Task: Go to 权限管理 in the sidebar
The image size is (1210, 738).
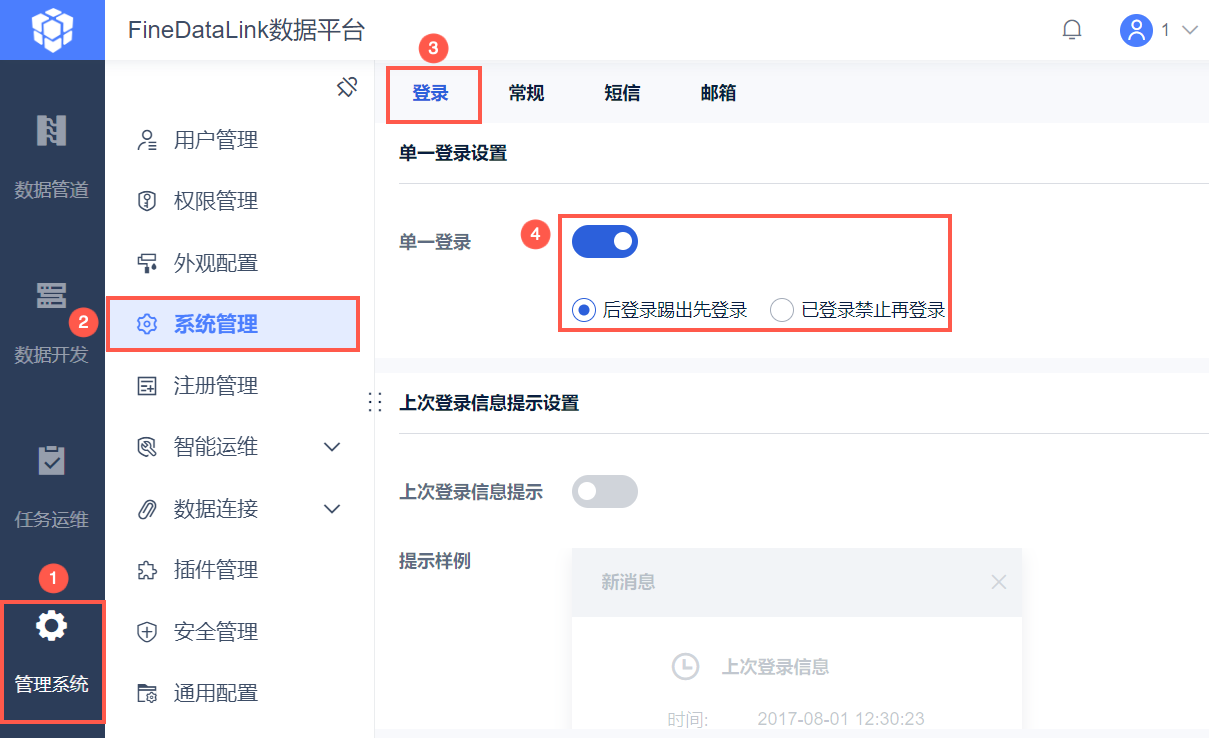Action: 216,201
